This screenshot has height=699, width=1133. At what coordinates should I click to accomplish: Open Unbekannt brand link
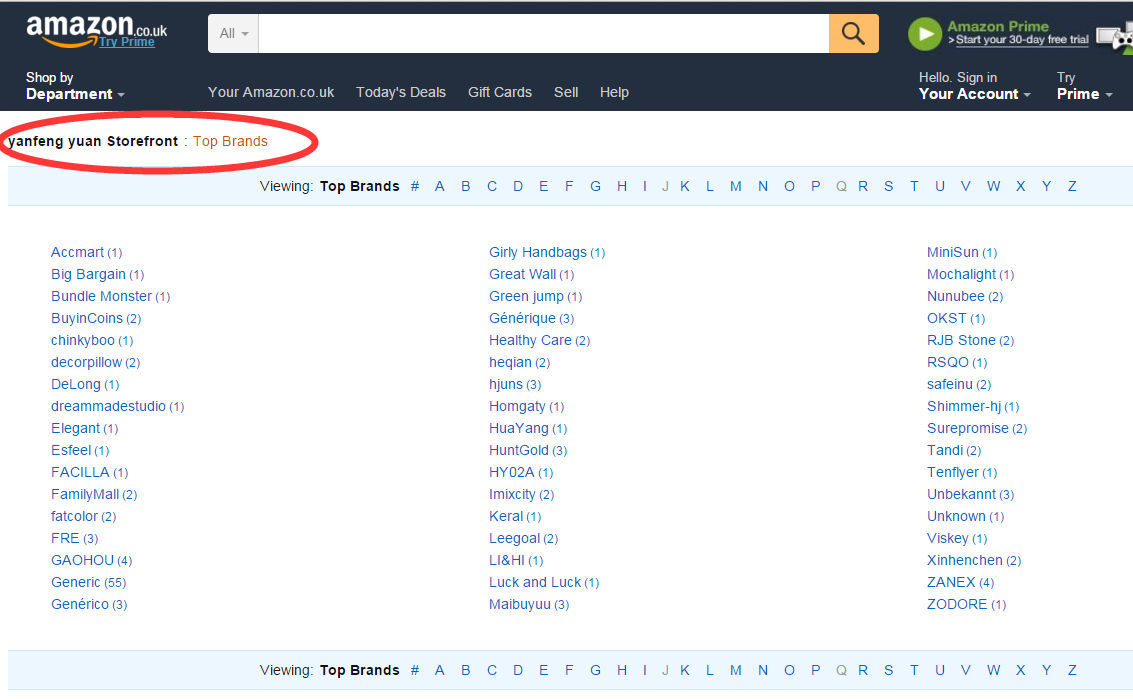(962, 494)
